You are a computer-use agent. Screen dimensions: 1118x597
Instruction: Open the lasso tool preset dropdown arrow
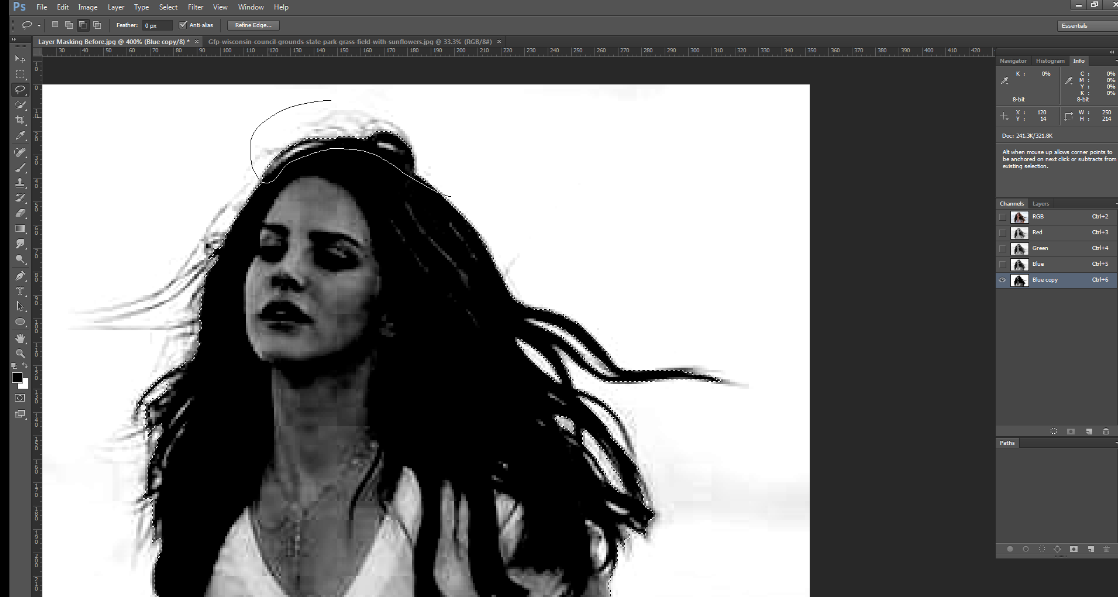point(38,25)
